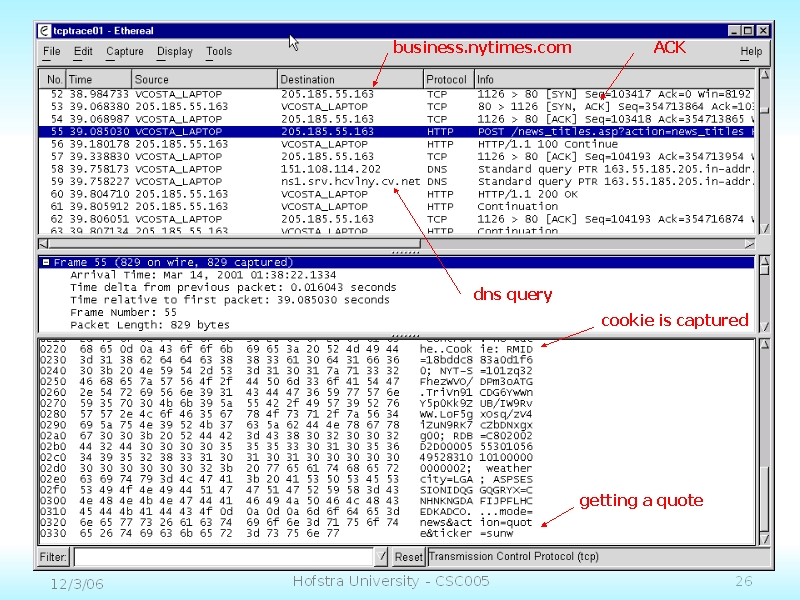Open the Help menu
800x600 pixels.
pyautogui.click(x=751, y=51)
